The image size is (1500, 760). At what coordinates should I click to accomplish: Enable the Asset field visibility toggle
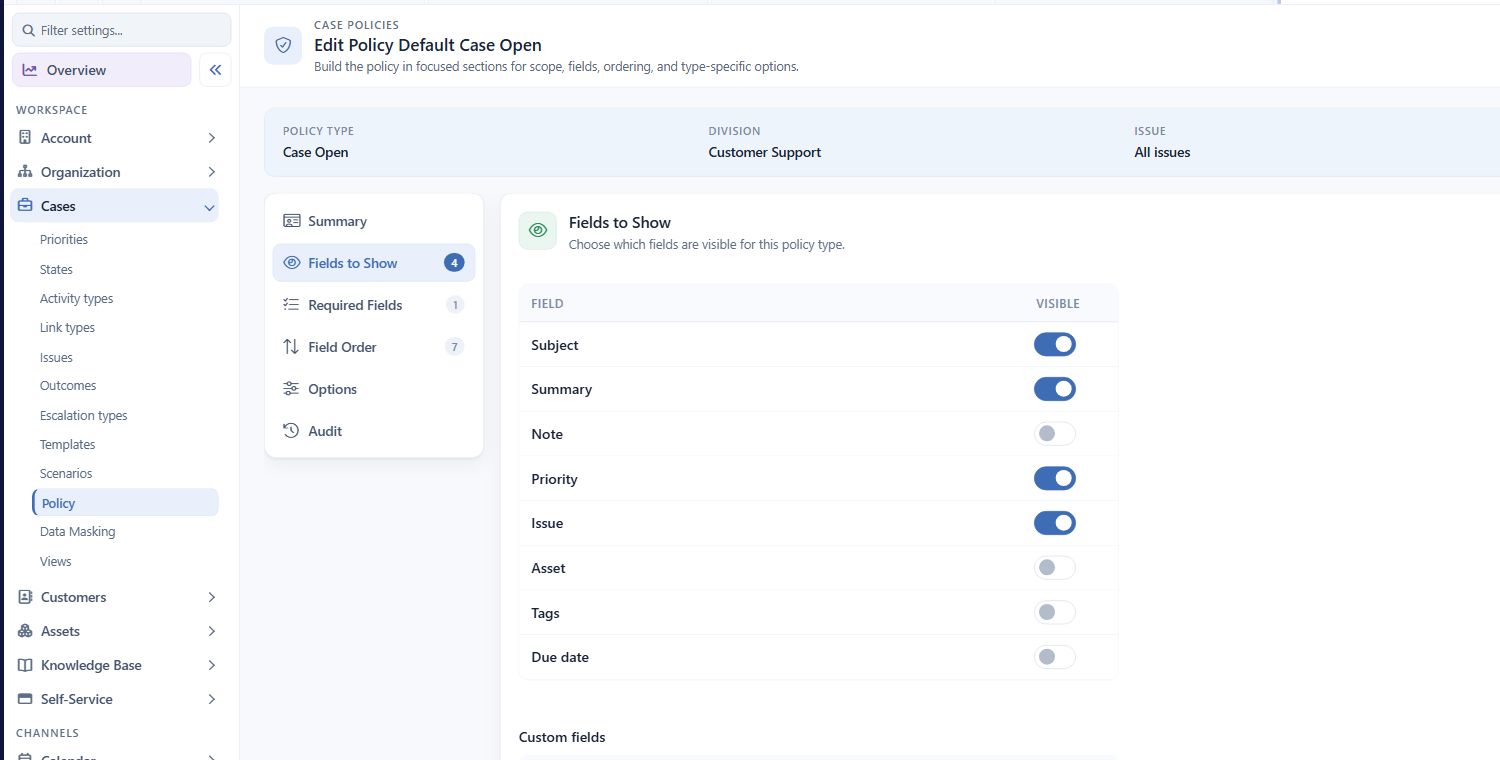(x=1055, y=568)
